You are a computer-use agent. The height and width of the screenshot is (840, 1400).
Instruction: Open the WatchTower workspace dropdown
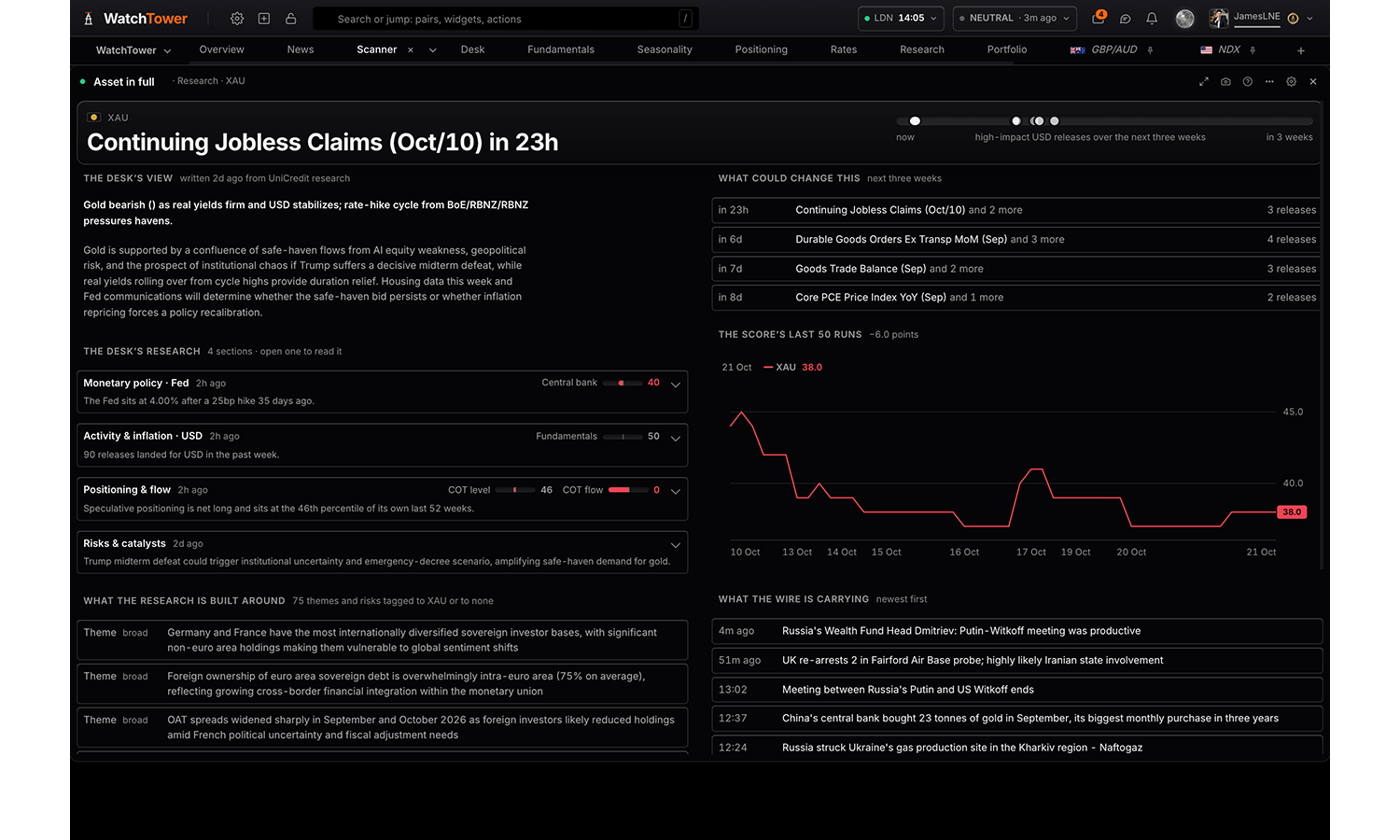click(133, 50)
